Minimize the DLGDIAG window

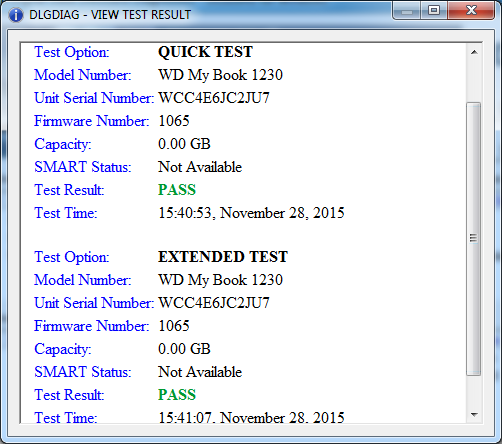tap(407, 11)
